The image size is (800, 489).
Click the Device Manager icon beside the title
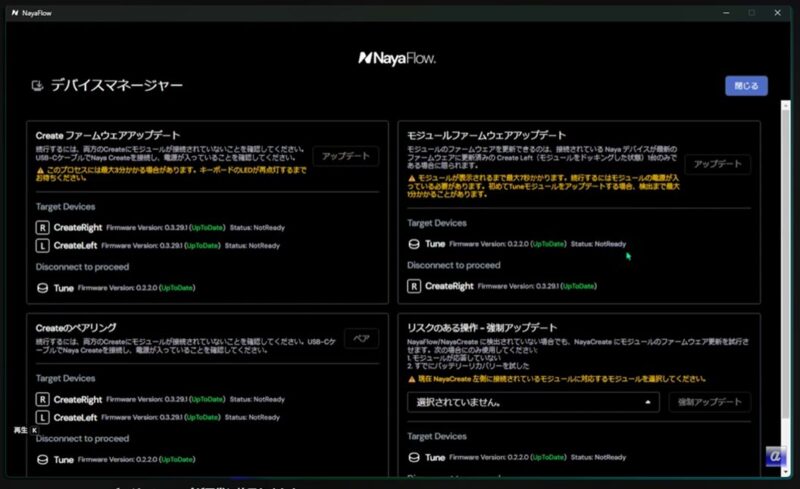click(37, 87)
